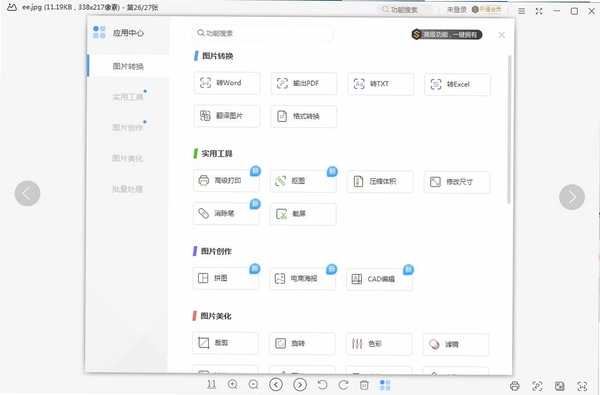600x395 pixels.
Task: Open the 旋转 tool
Action: (x=303, y=343)
